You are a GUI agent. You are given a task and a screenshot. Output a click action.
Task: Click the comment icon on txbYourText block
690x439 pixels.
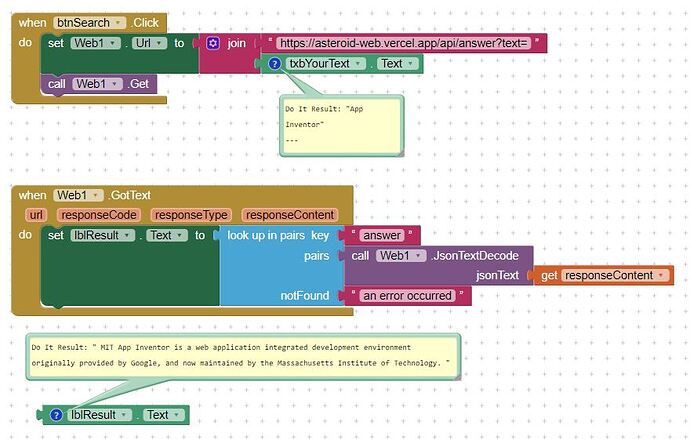coord(275,64)
